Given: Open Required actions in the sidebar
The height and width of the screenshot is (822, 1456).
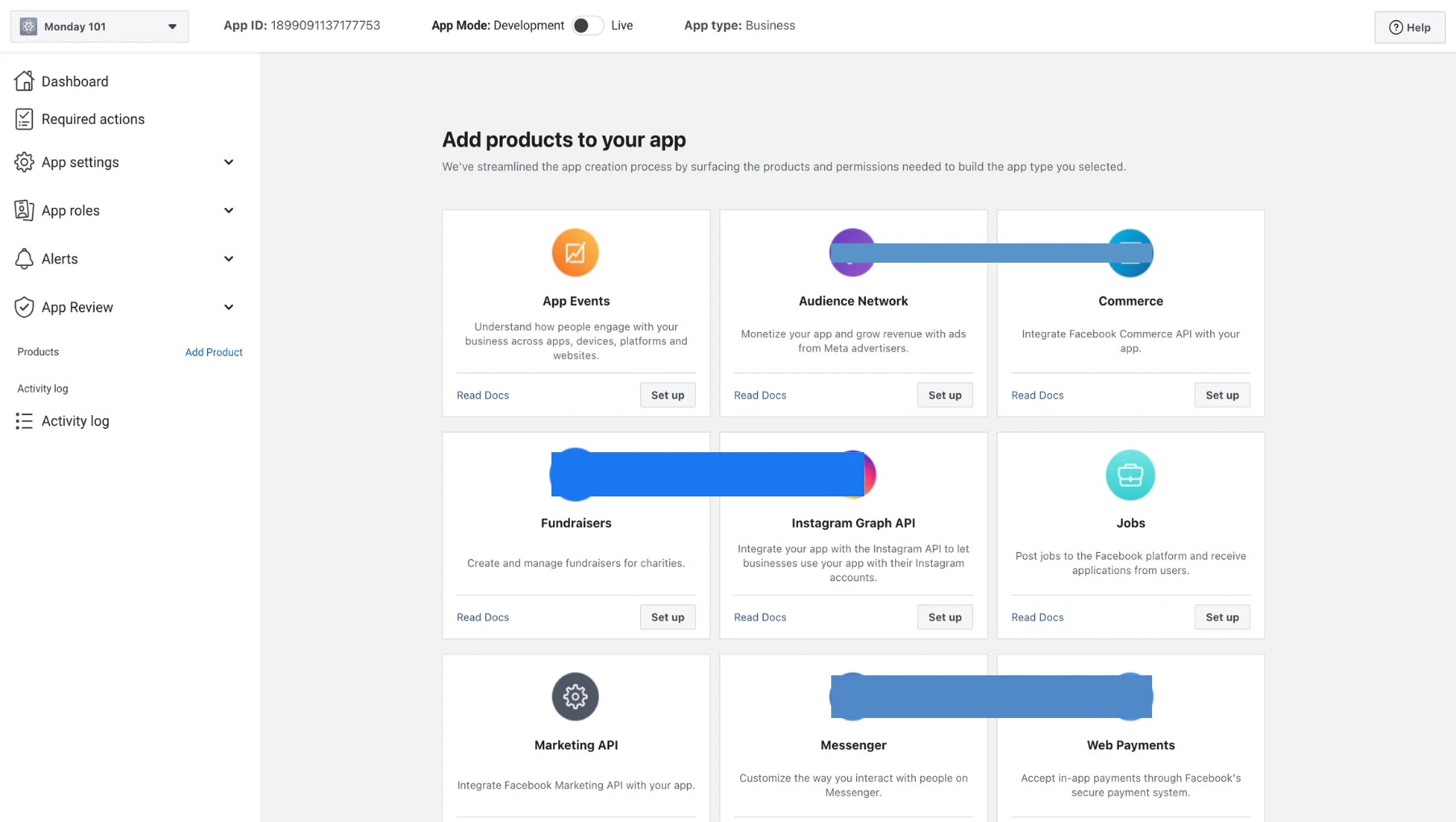Looking at the screenshot, I should pyautogui.click(x=93, y=119).
